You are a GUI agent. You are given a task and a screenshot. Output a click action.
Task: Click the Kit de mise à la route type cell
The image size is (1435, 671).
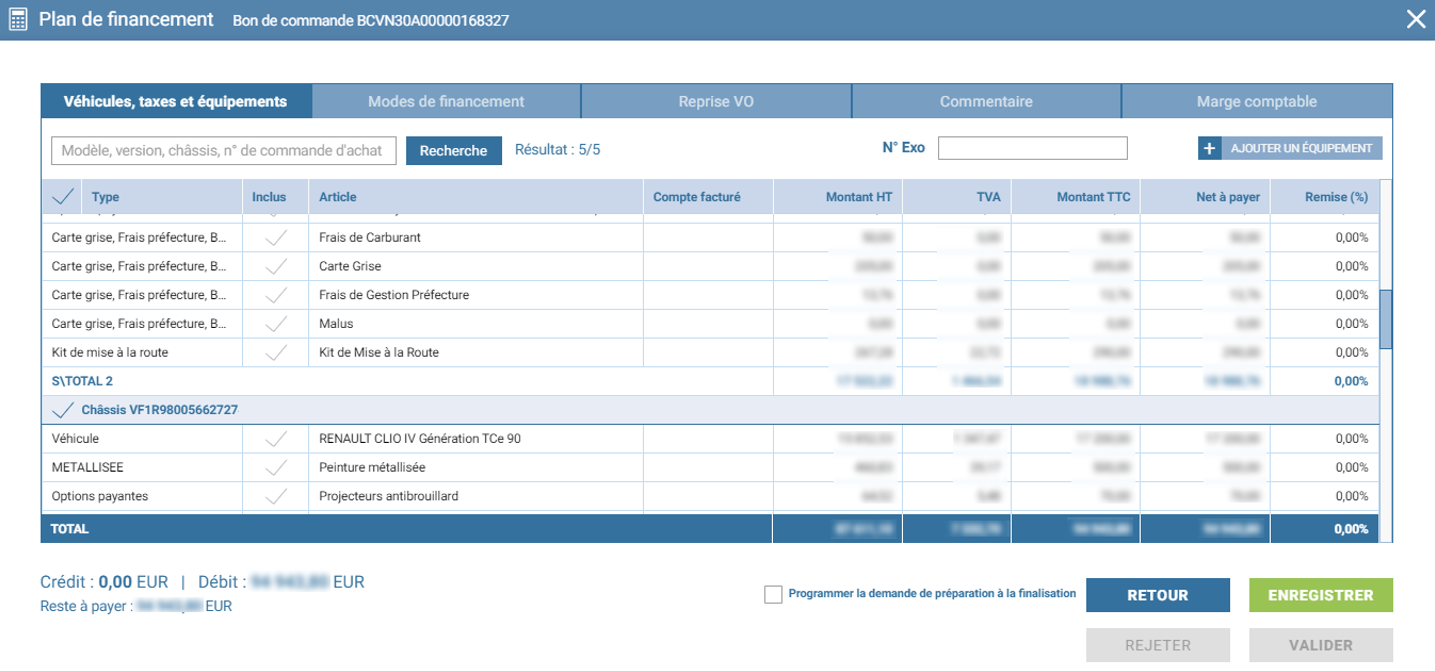coord(142,352)
